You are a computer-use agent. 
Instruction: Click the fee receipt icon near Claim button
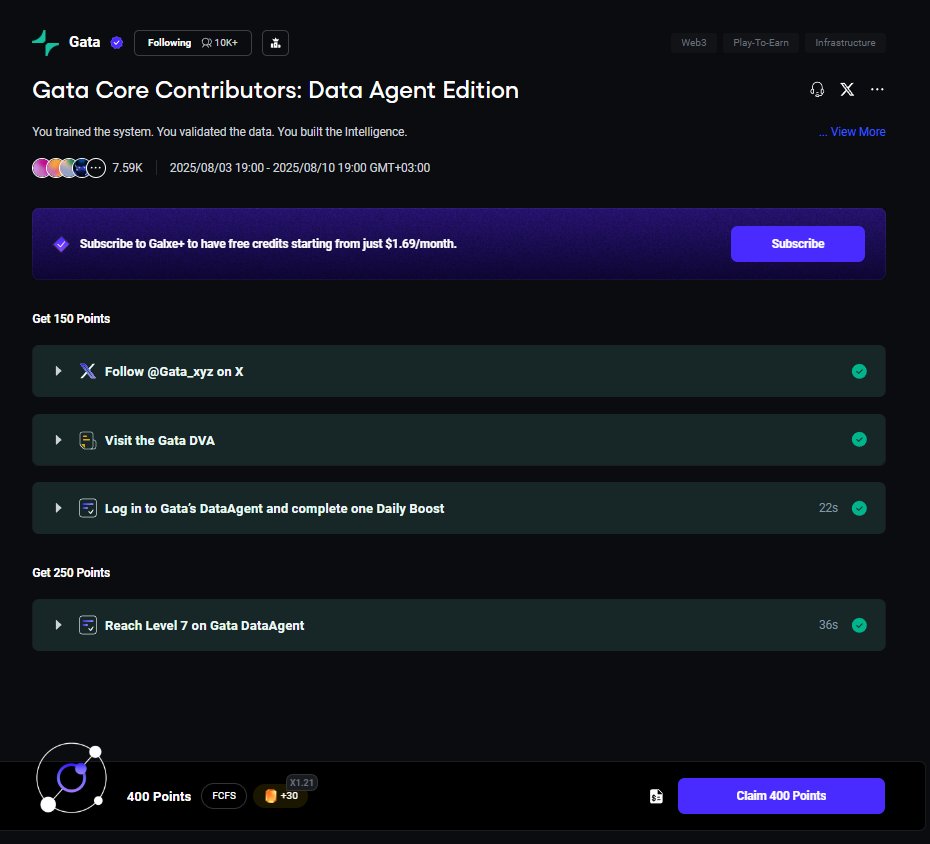pyautogui.click(x=655, y=796)
